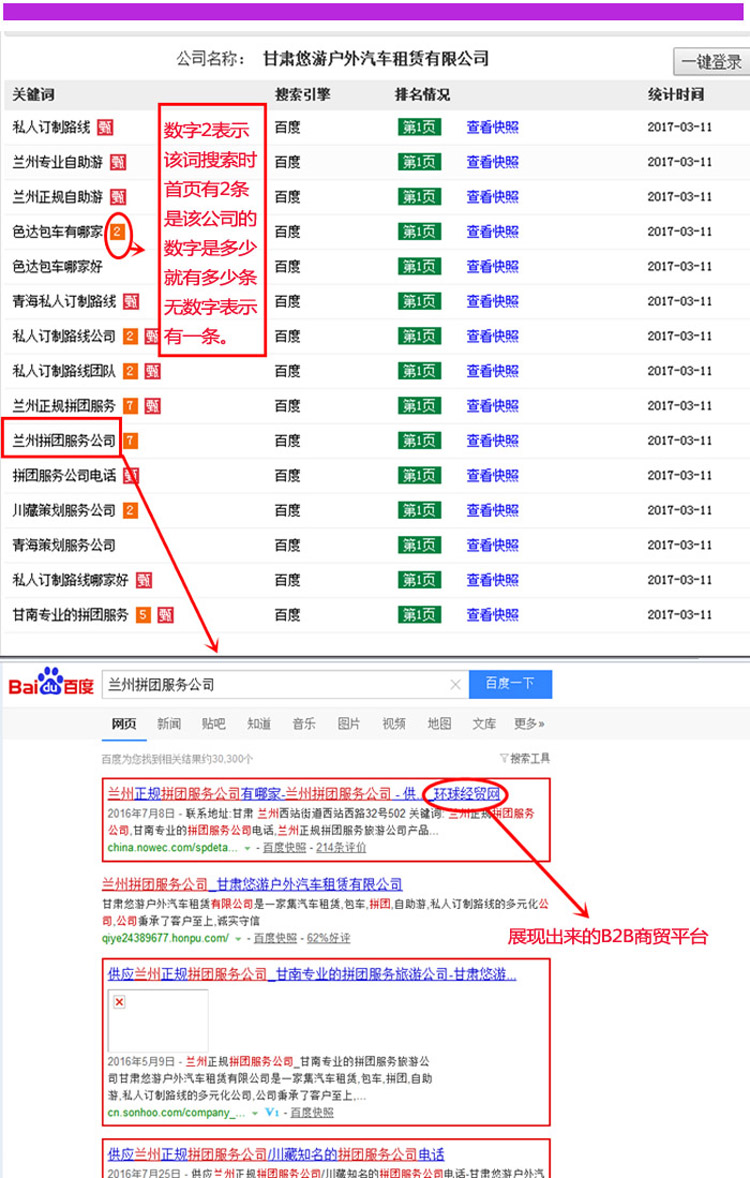Open result 供应兰州正规拼团服务公司/川藏知名的拼团服务公司电话
The image size is (750, 1178).
pyautogui.click(x=276, y=1154)
